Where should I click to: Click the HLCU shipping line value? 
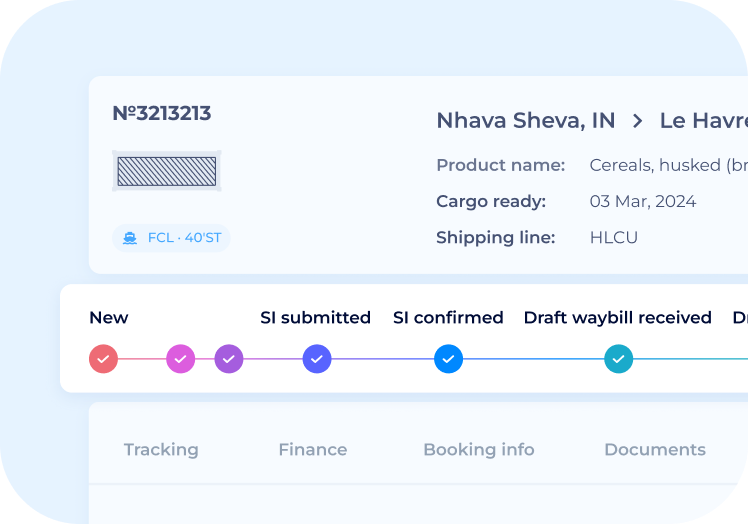coord(614,238)
